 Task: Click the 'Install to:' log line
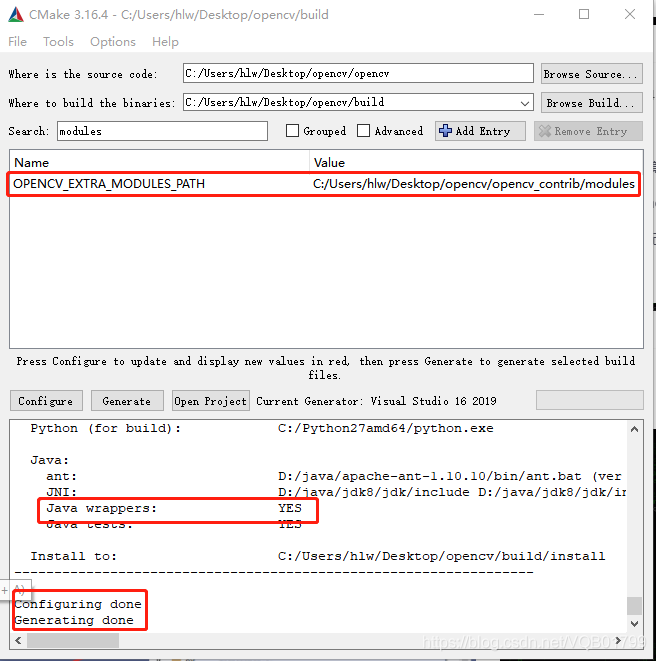point(318,556)
